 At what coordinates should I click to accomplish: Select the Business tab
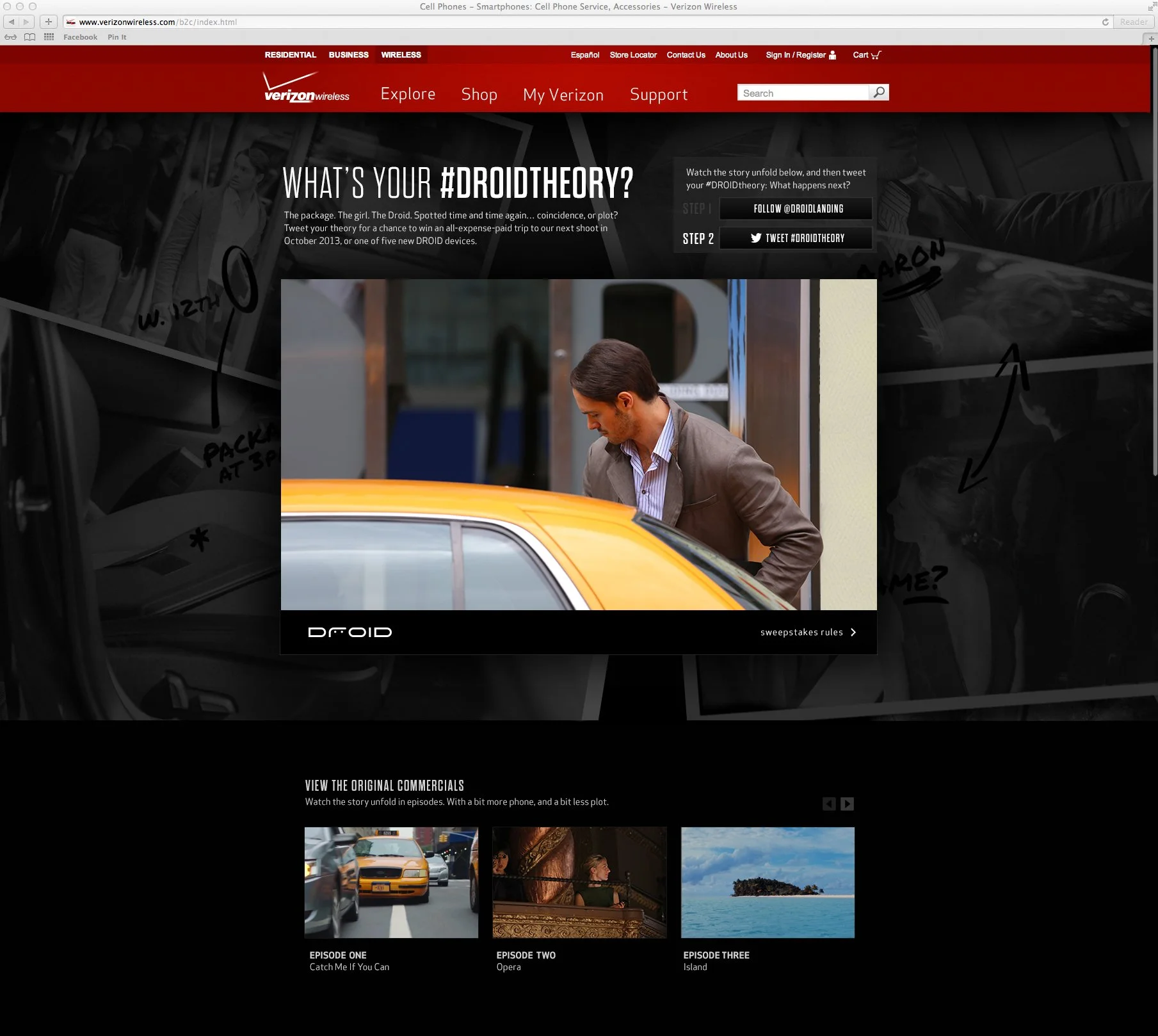[349, 55]
